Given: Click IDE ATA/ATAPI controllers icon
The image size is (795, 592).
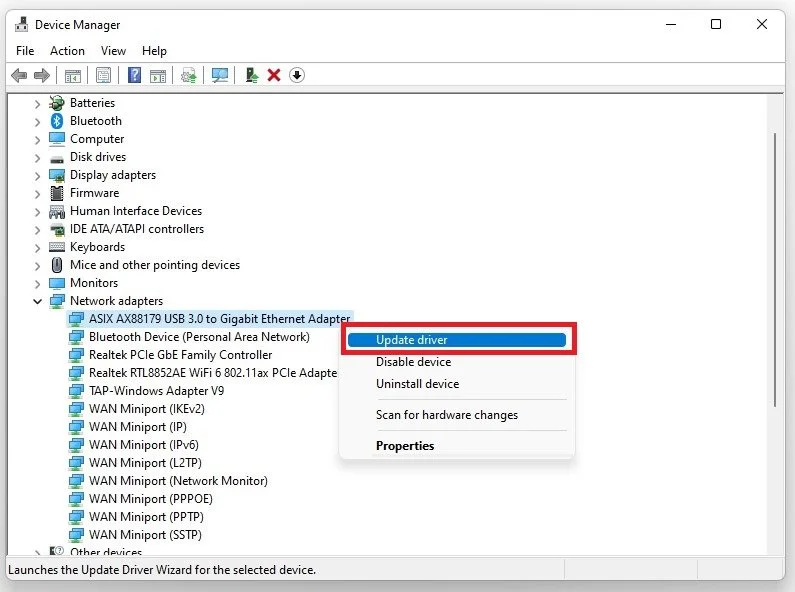Looking at the screenshot, I should coord(57,230).
